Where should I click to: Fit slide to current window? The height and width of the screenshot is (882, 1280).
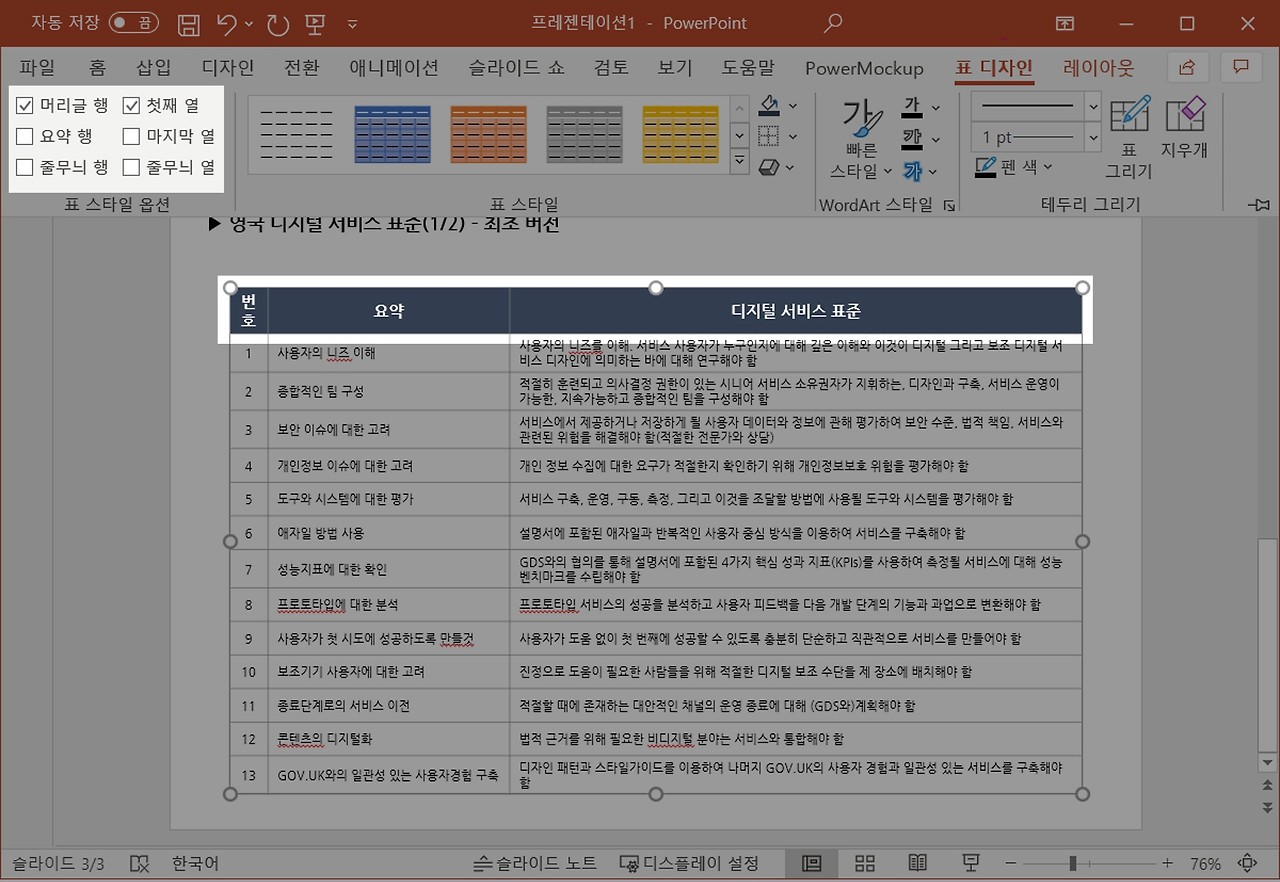(x=1248, y=863)
